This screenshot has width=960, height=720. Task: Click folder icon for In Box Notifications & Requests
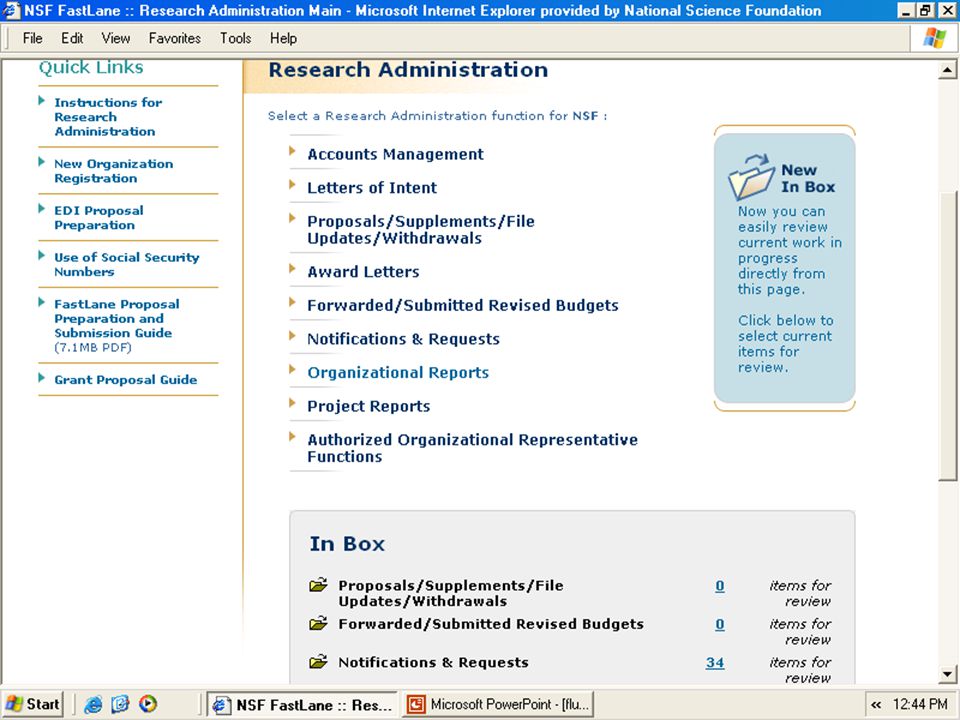[318, 662]
